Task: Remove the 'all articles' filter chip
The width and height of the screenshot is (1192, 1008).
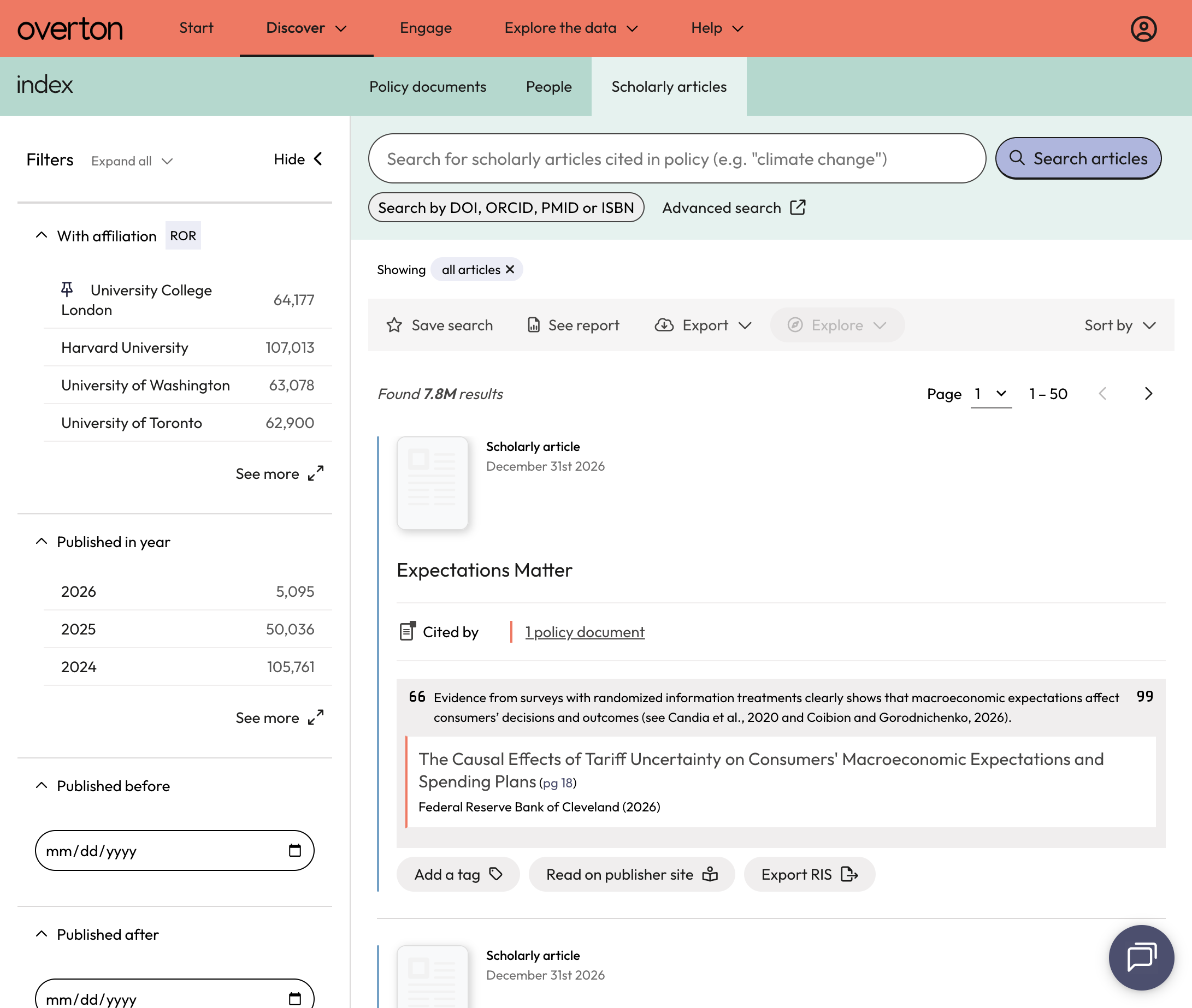Action: 510,269
